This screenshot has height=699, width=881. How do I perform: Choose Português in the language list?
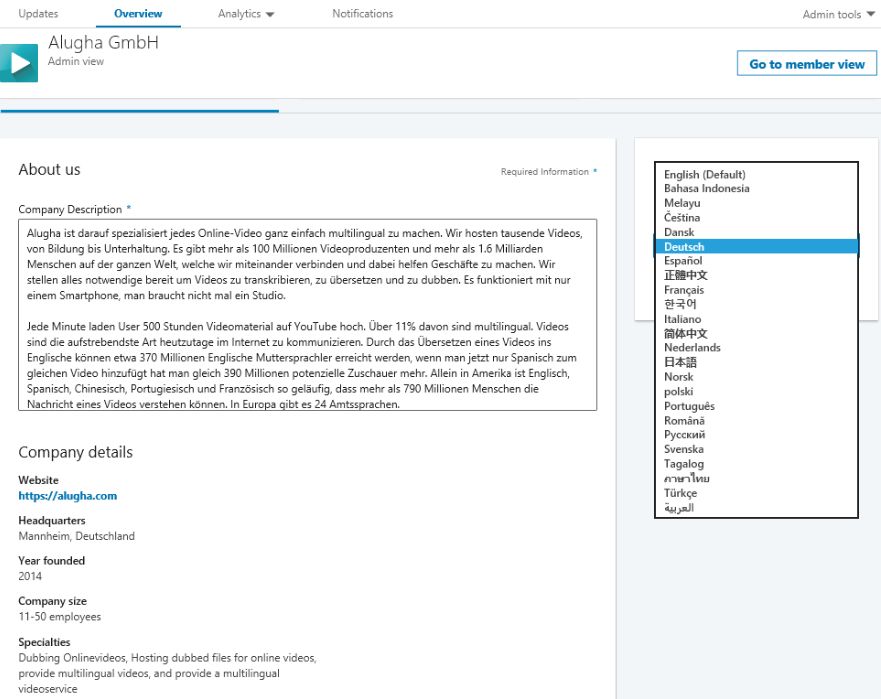(x=756, y=406)
